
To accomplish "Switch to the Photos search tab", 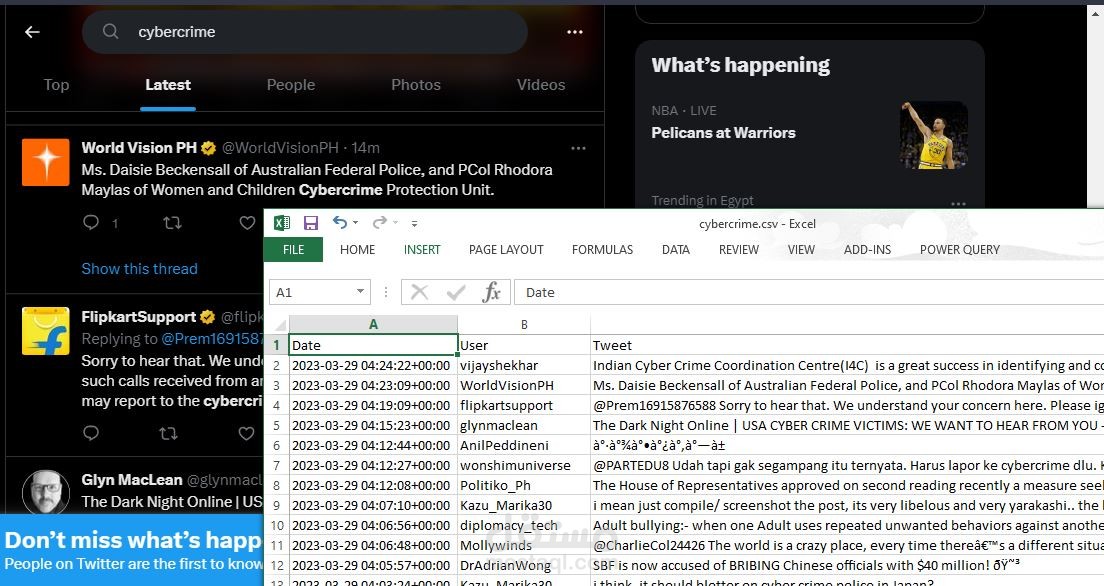I will tap(416, 85).
